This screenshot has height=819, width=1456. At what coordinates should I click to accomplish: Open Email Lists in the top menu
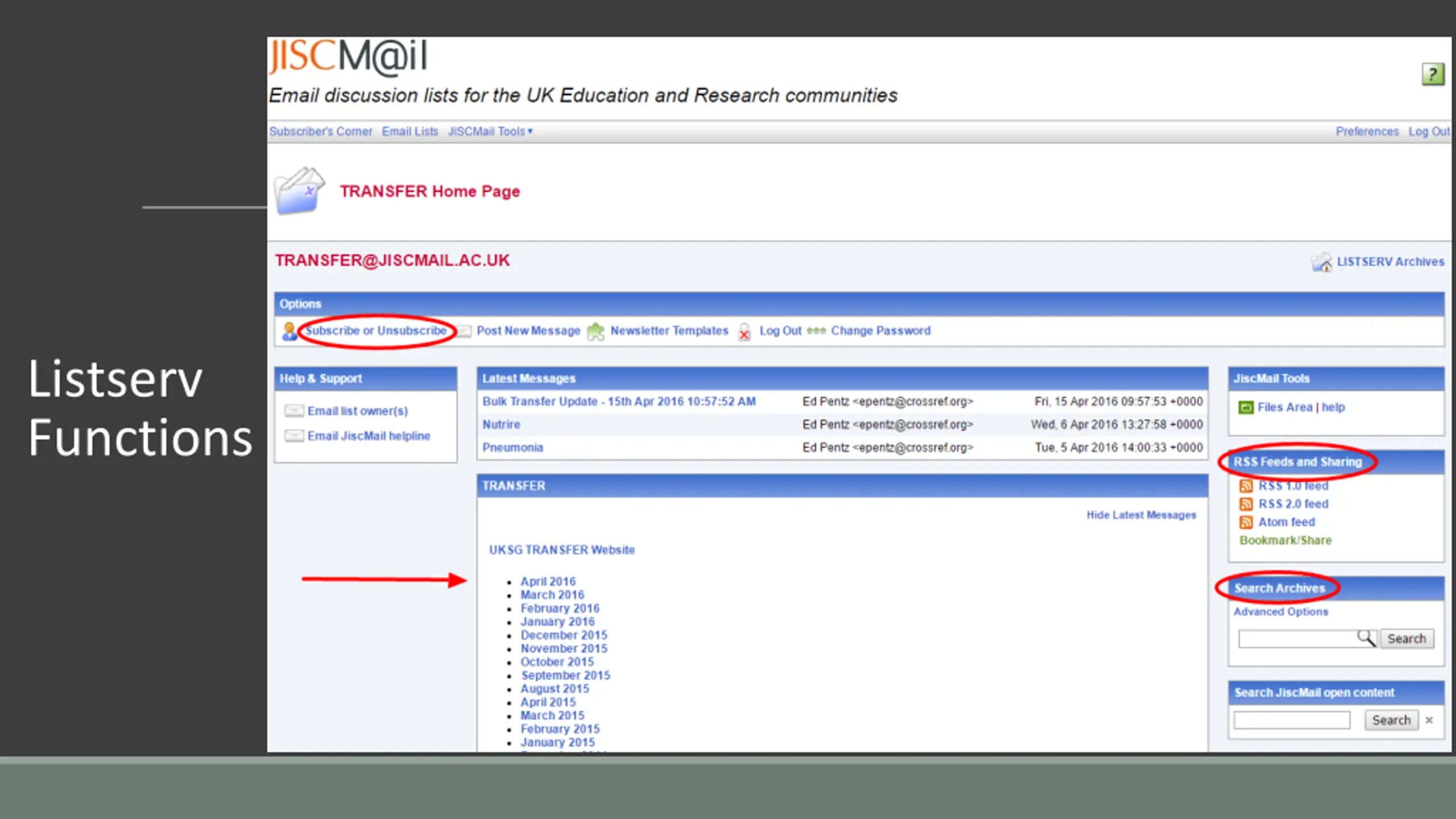click(x=410, y=131)
